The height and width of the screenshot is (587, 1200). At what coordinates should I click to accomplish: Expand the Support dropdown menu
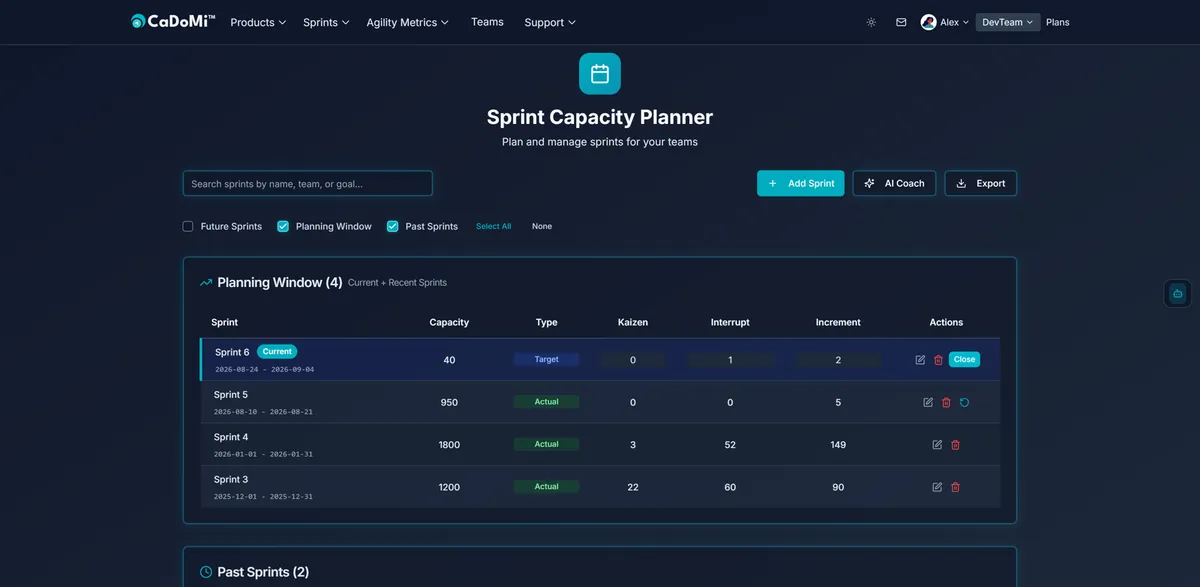[550, 22]
